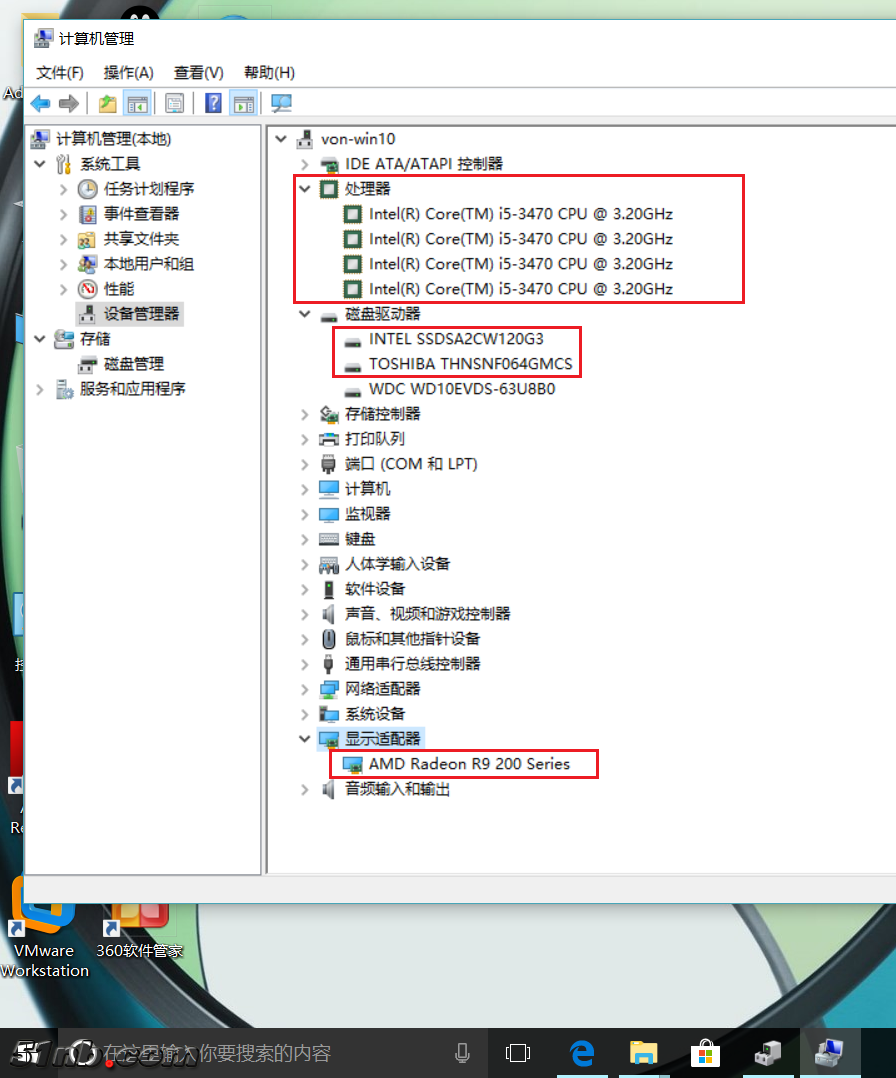
Task: Open File Explorer from the taskbar
Action: click(x=643, y=1053)
